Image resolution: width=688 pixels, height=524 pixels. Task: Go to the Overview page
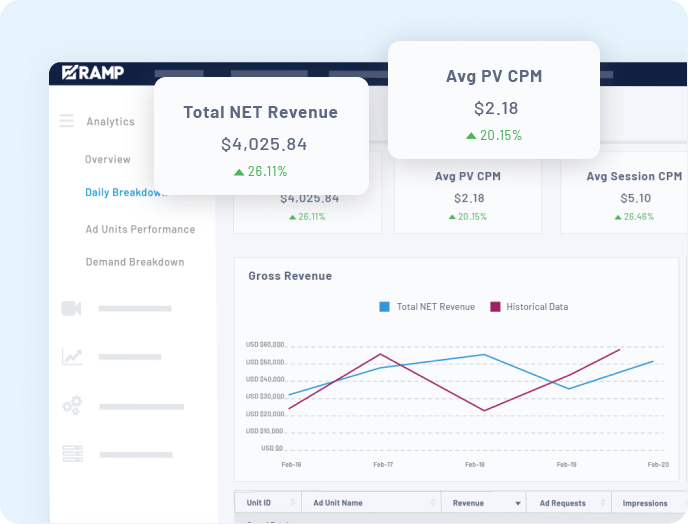(108, 159)
